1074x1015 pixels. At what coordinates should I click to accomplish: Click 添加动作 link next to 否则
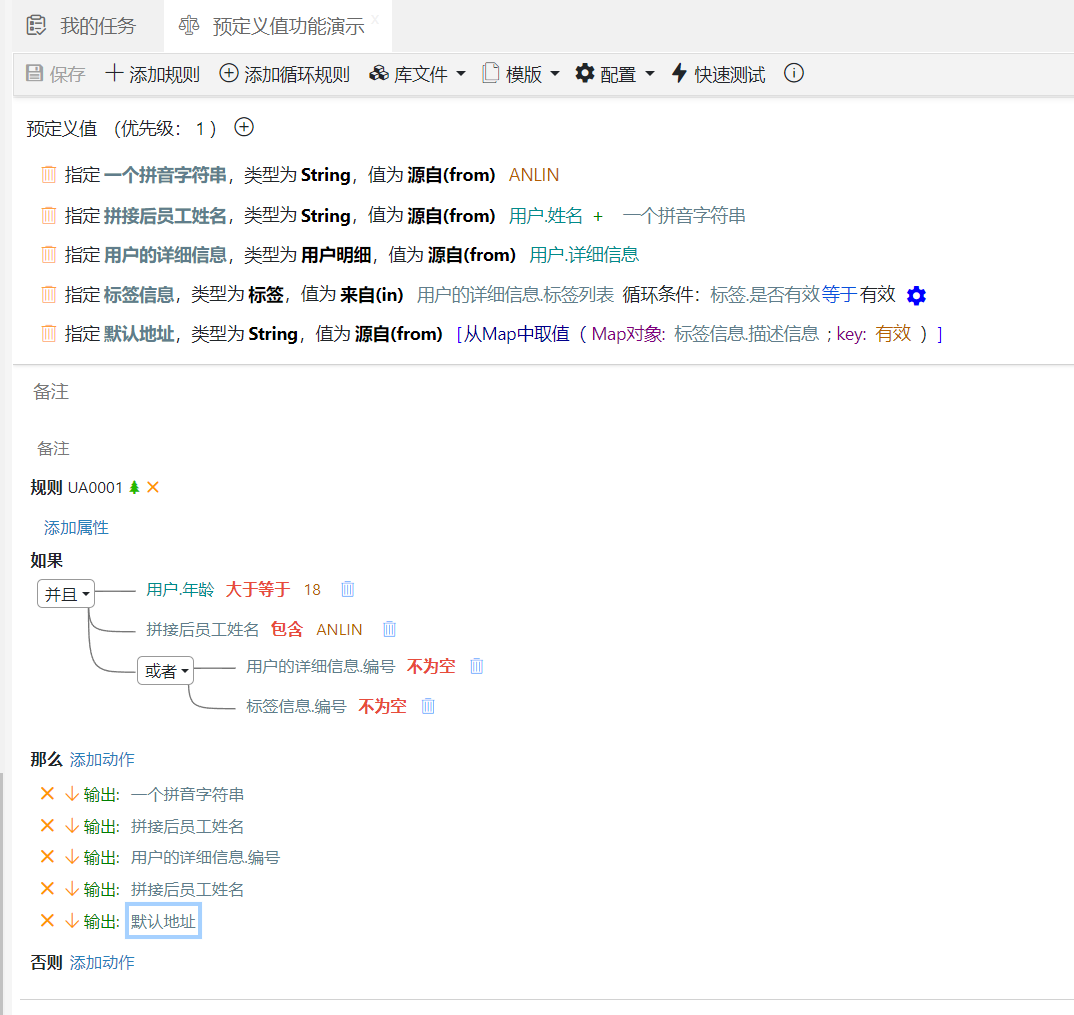tap(102, 963)
